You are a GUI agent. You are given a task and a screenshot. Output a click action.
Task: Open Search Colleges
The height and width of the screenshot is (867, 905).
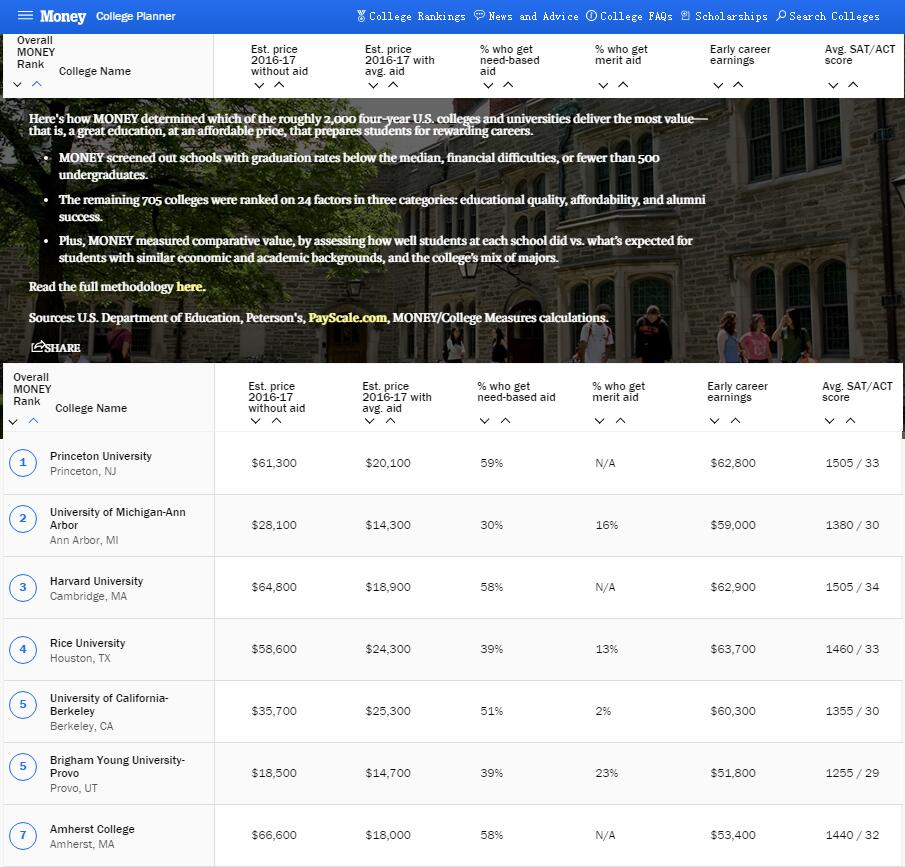(x=828, y=16)
